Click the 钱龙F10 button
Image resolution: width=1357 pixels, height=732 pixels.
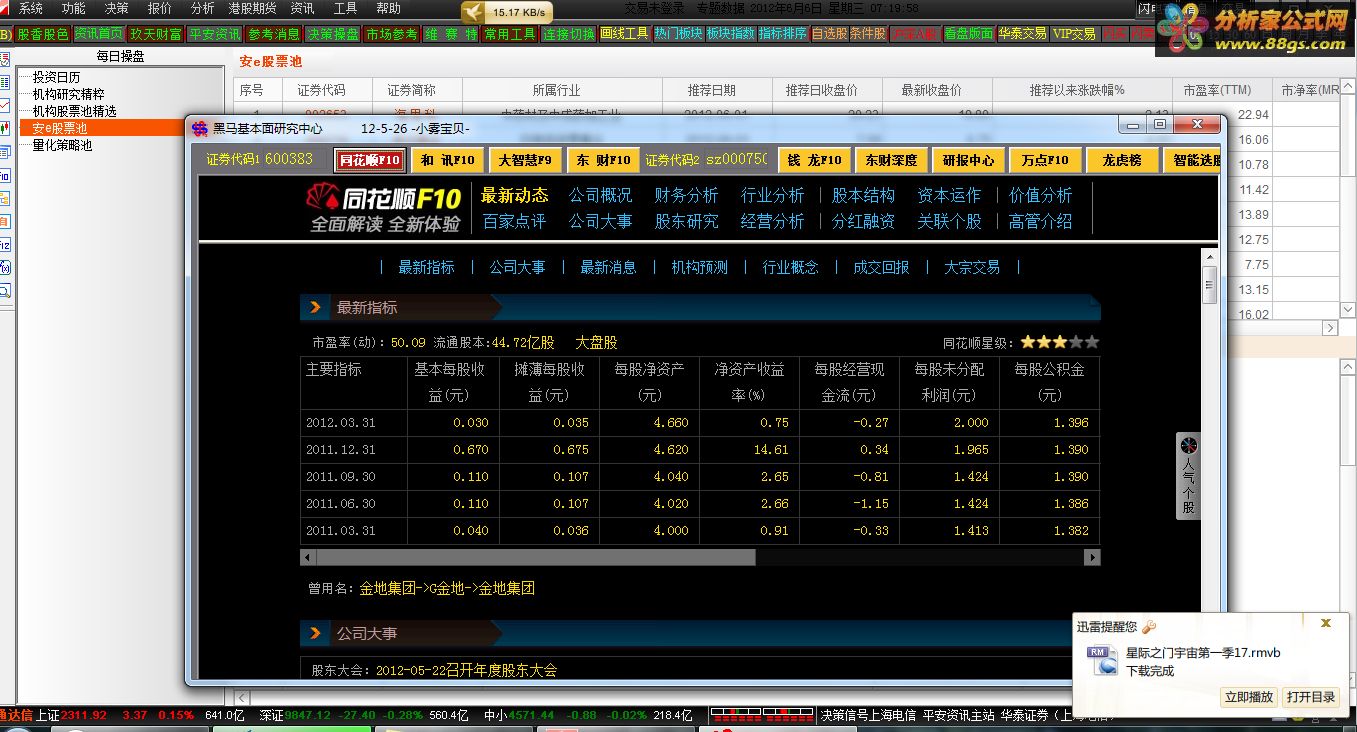pos(815,160)
